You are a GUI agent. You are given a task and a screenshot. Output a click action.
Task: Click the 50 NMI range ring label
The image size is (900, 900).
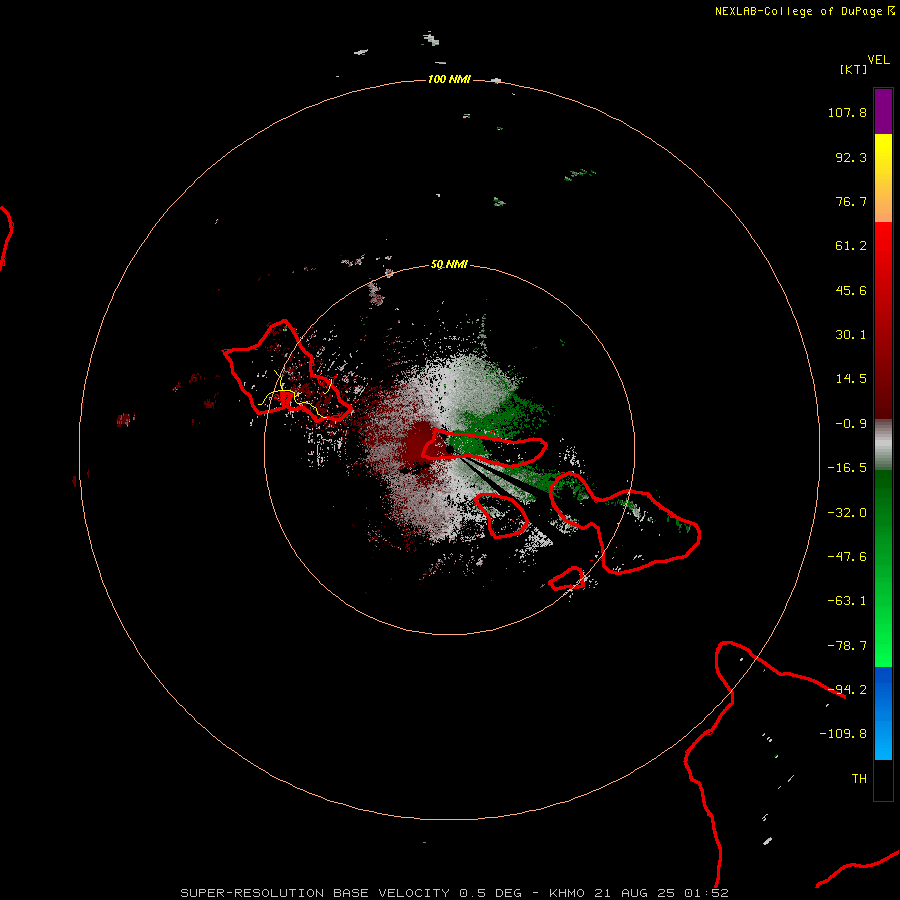coord(449,265)
